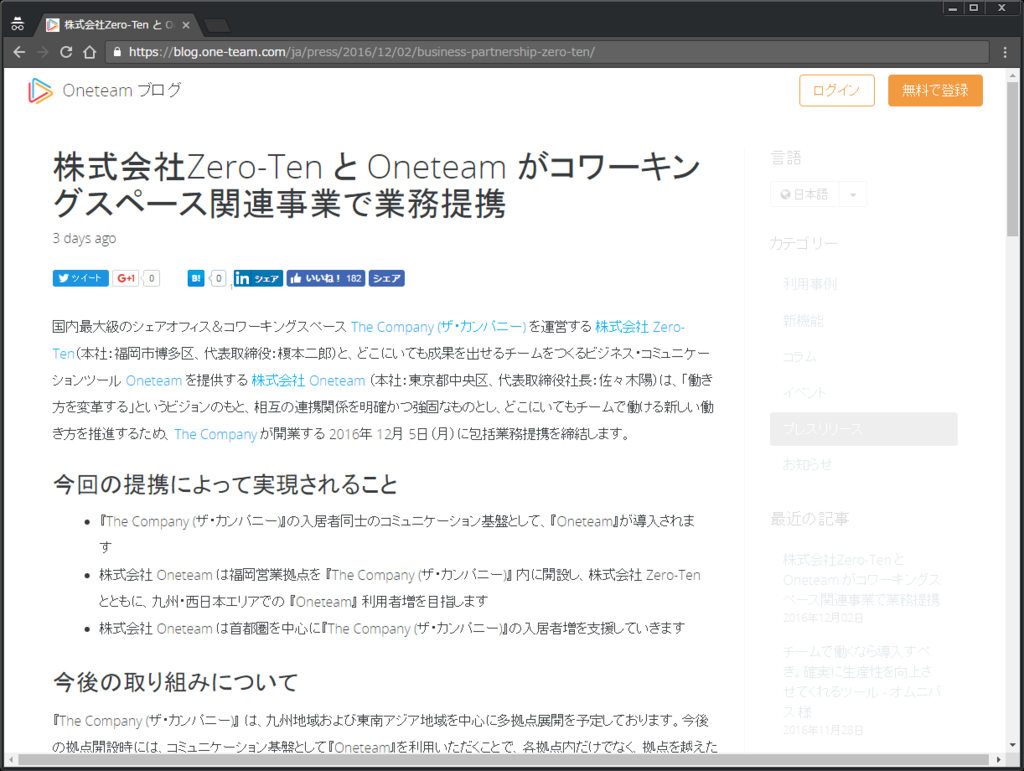1024x771 pixels.
Task: Close the Zero-Ten browser tab
Action: [x=186, y=25]
